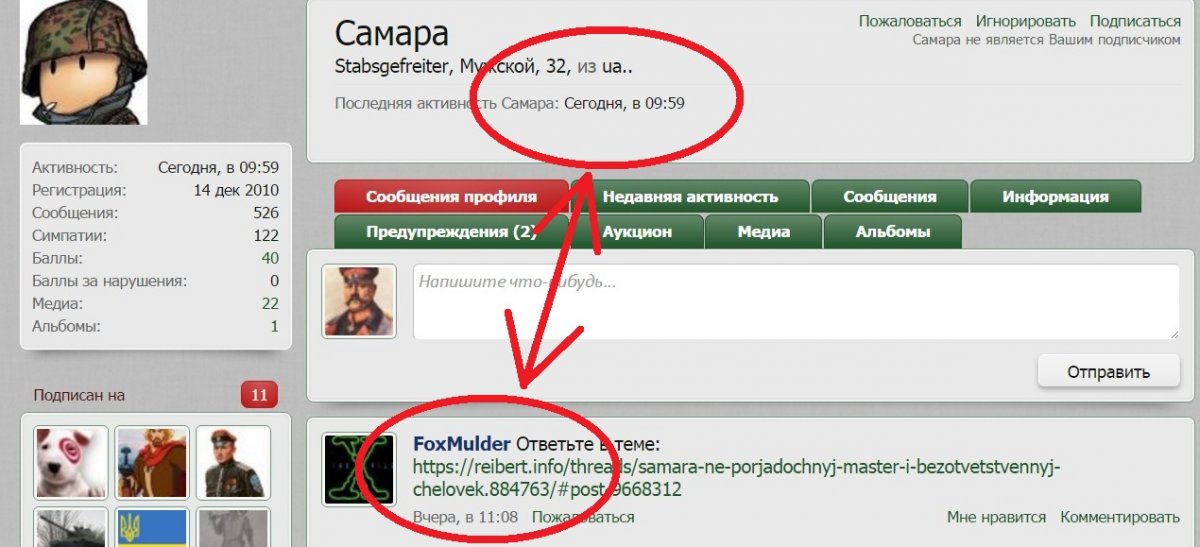Click Самара's soldier helmet avatar image
Viewport: 1200px width, 547px height.
[84, 62]
